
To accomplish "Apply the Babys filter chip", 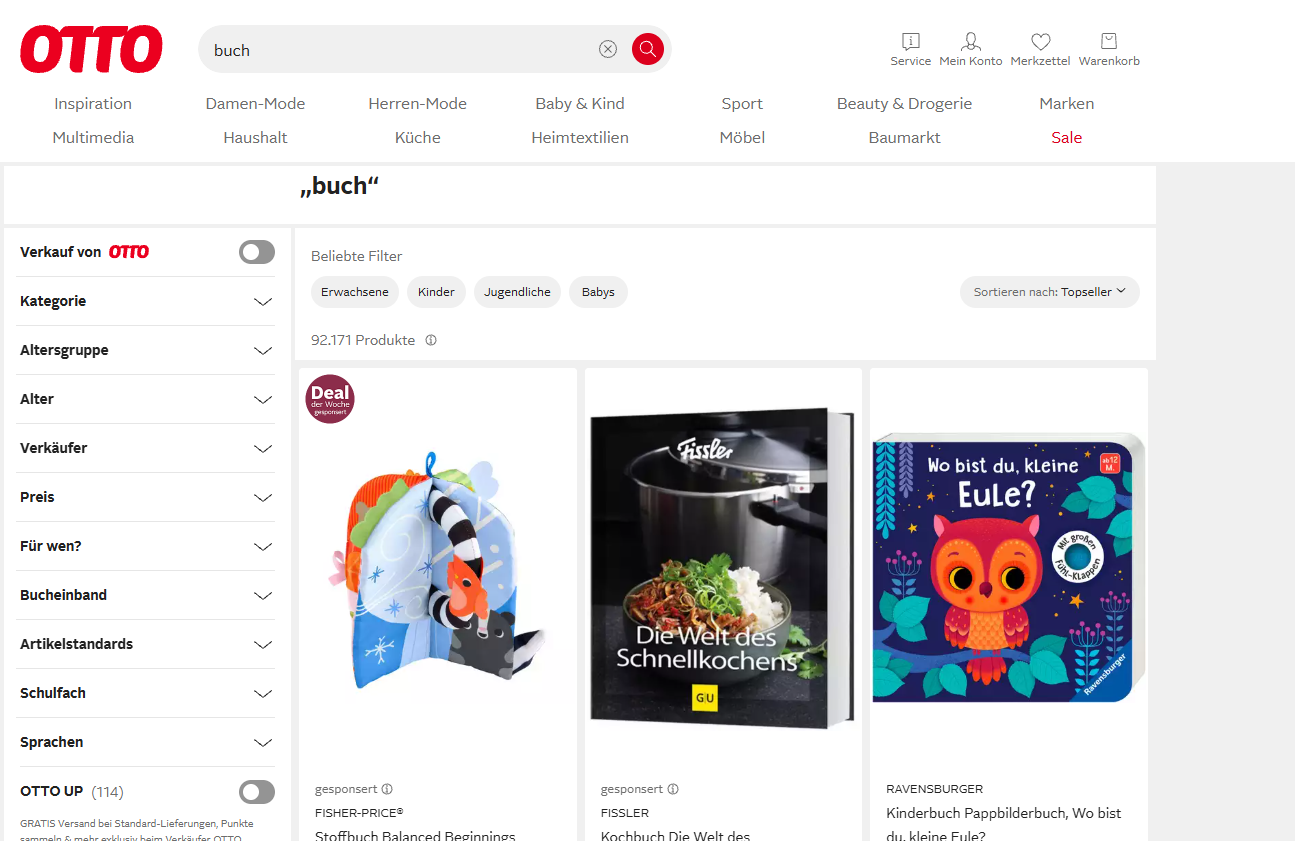I will click(x=598, y=292).
